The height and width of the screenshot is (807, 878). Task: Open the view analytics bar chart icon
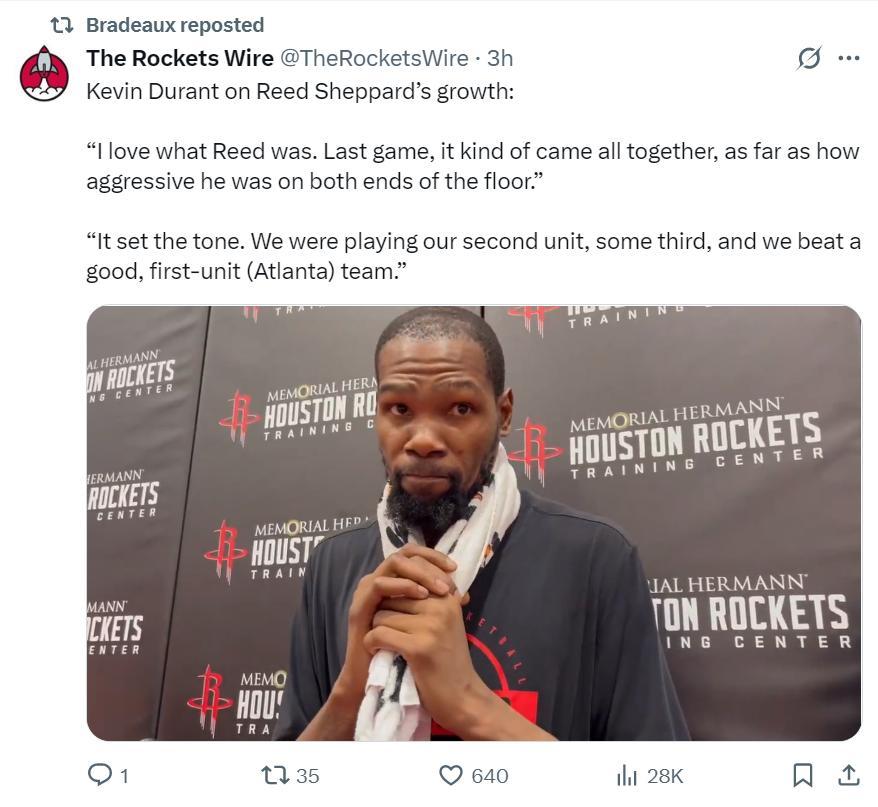click(627, 775)
